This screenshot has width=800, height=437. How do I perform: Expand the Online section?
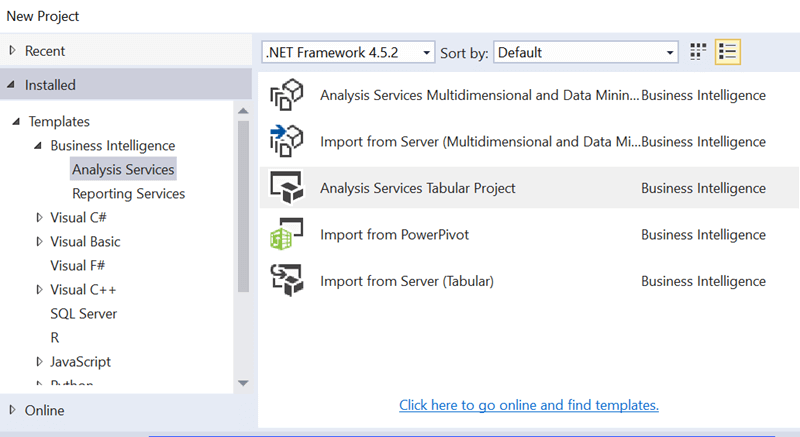13,410
